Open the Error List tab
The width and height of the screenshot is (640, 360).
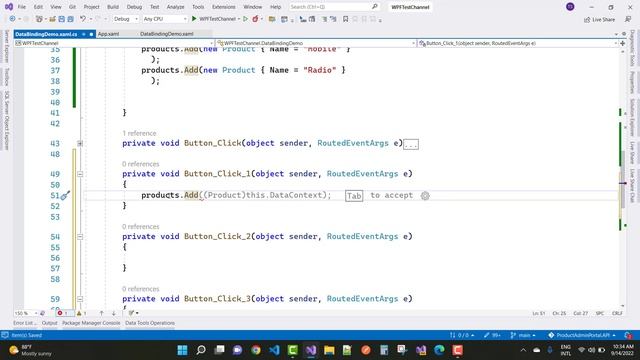[25, 323]
